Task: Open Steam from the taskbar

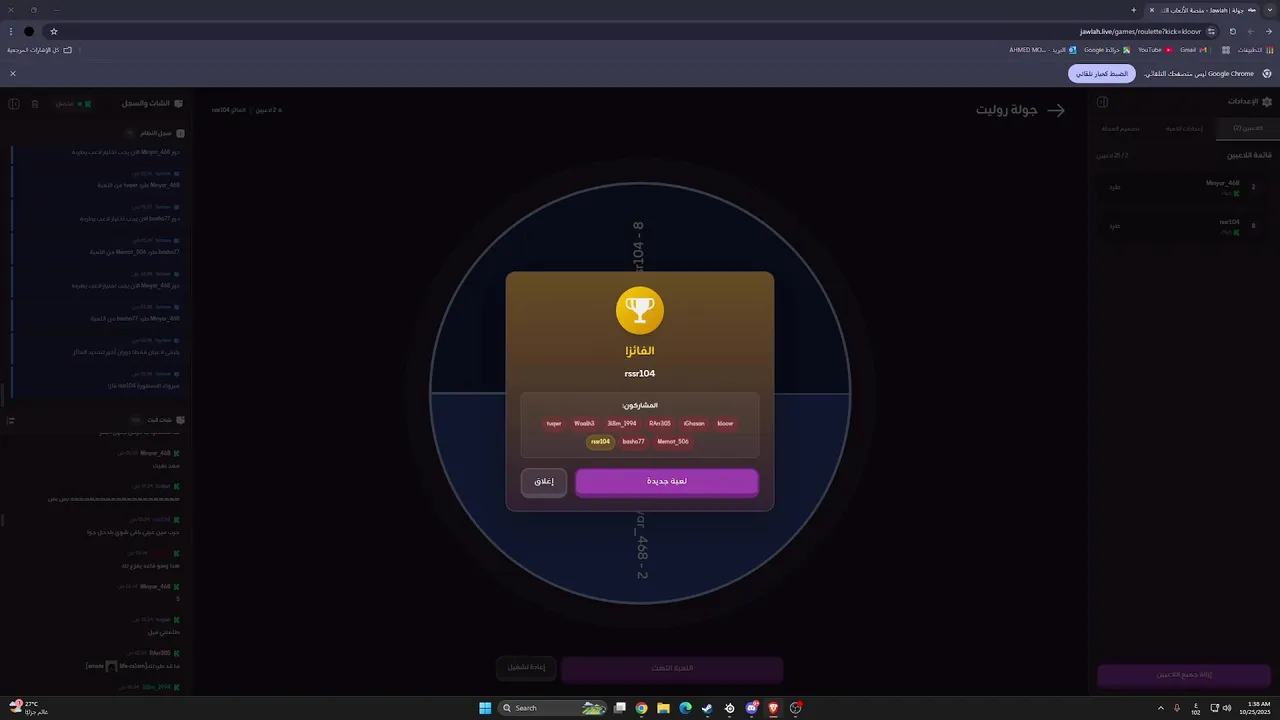Action: 707,708
